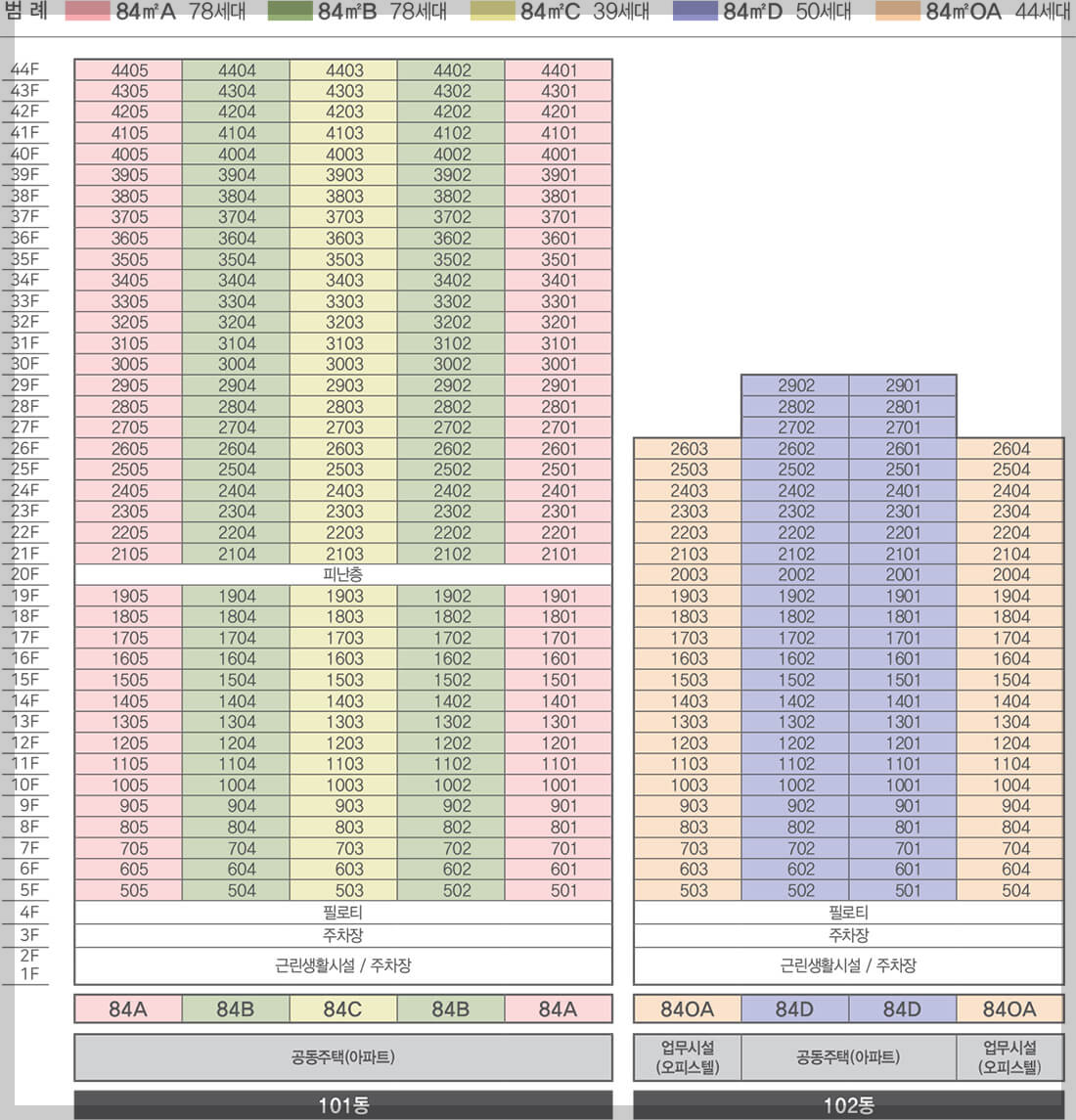1076x1120 pixels.
Task: Click unit 1005 cell
Action: [x=128, y=785]
